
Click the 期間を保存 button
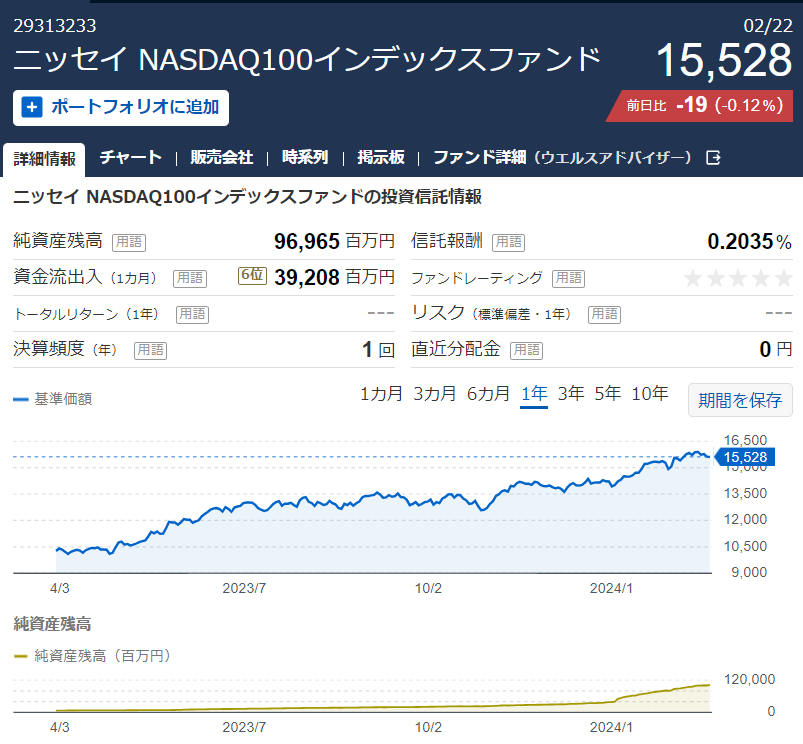pyautogui.click(x=741, y=400)
